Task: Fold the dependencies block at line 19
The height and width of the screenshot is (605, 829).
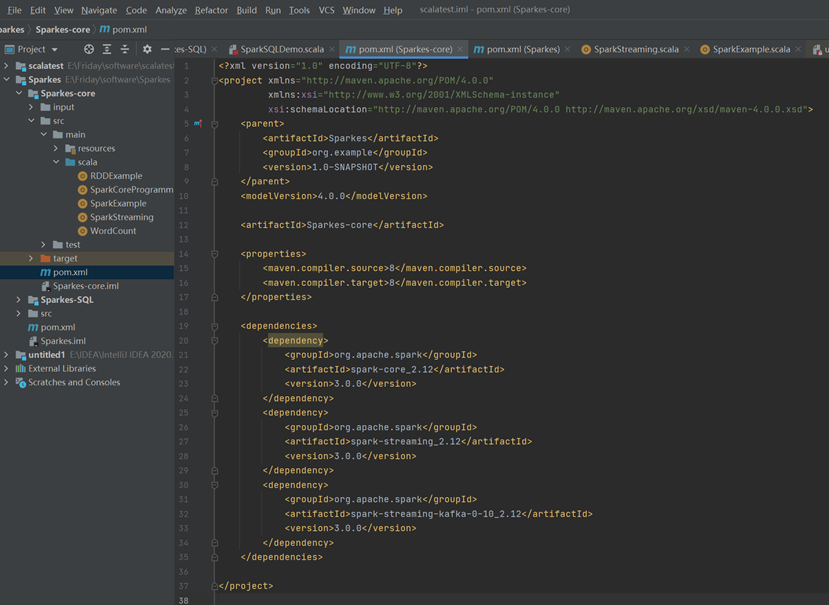Action: click(x=215, y=326)
